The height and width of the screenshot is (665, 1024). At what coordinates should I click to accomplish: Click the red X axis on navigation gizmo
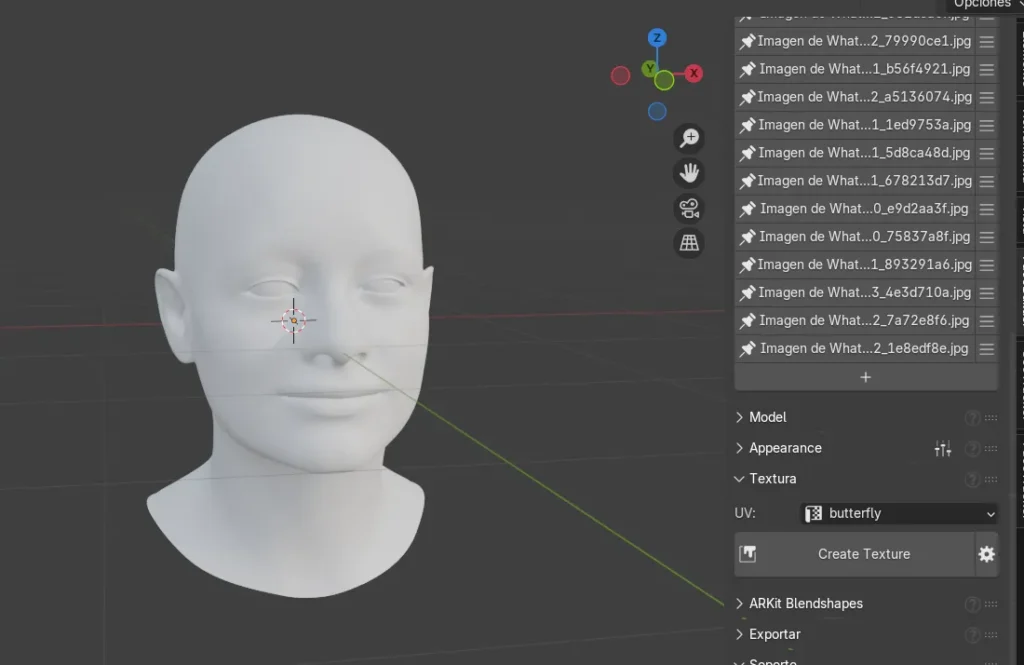693,73
